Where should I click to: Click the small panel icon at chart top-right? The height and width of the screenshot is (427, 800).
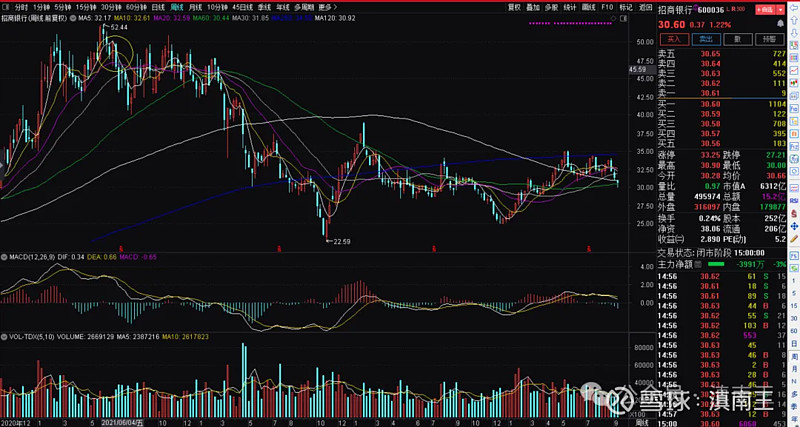623,18
